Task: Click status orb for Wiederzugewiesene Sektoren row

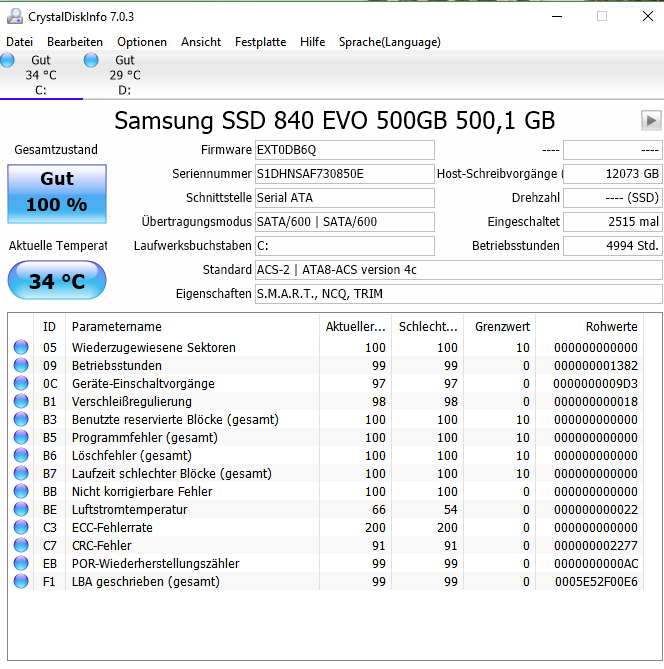Action: (21, 347)
